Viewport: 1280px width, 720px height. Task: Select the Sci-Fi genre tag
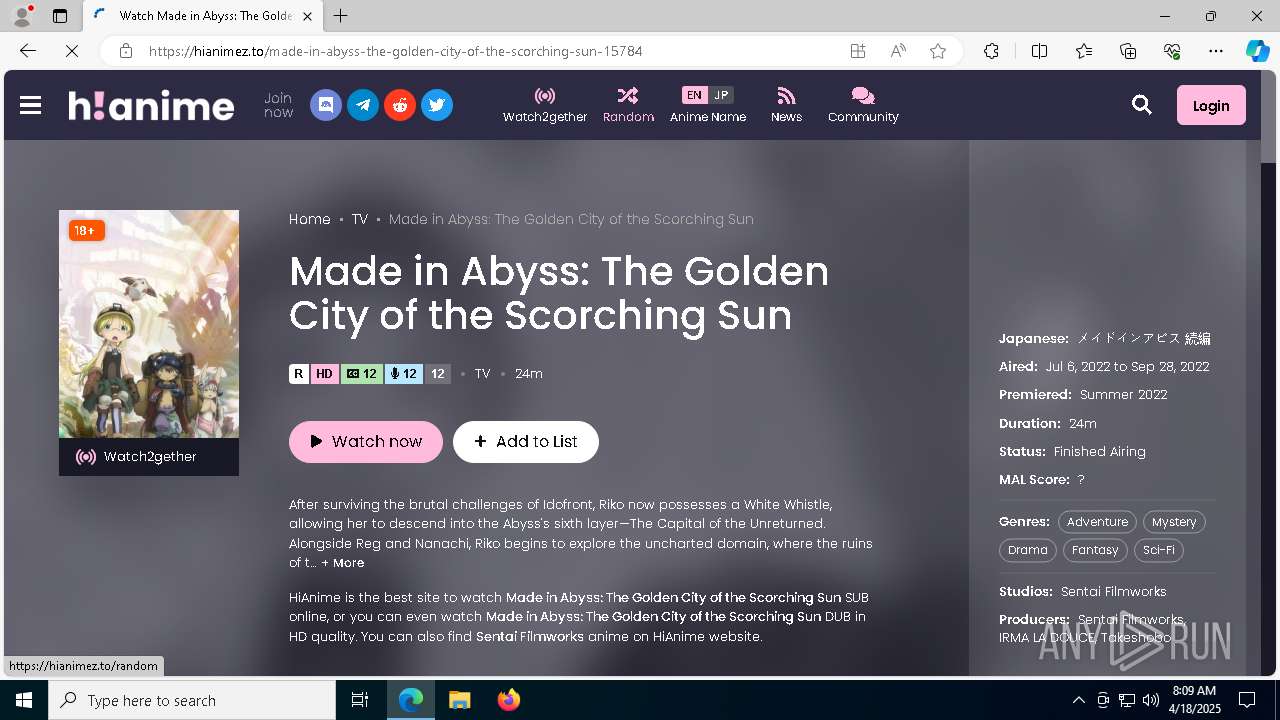click(x=1159, y=550)
